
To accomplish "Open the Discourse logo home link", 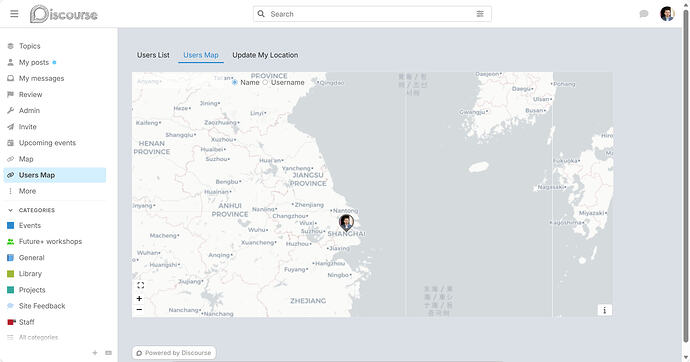I will 64,14.
